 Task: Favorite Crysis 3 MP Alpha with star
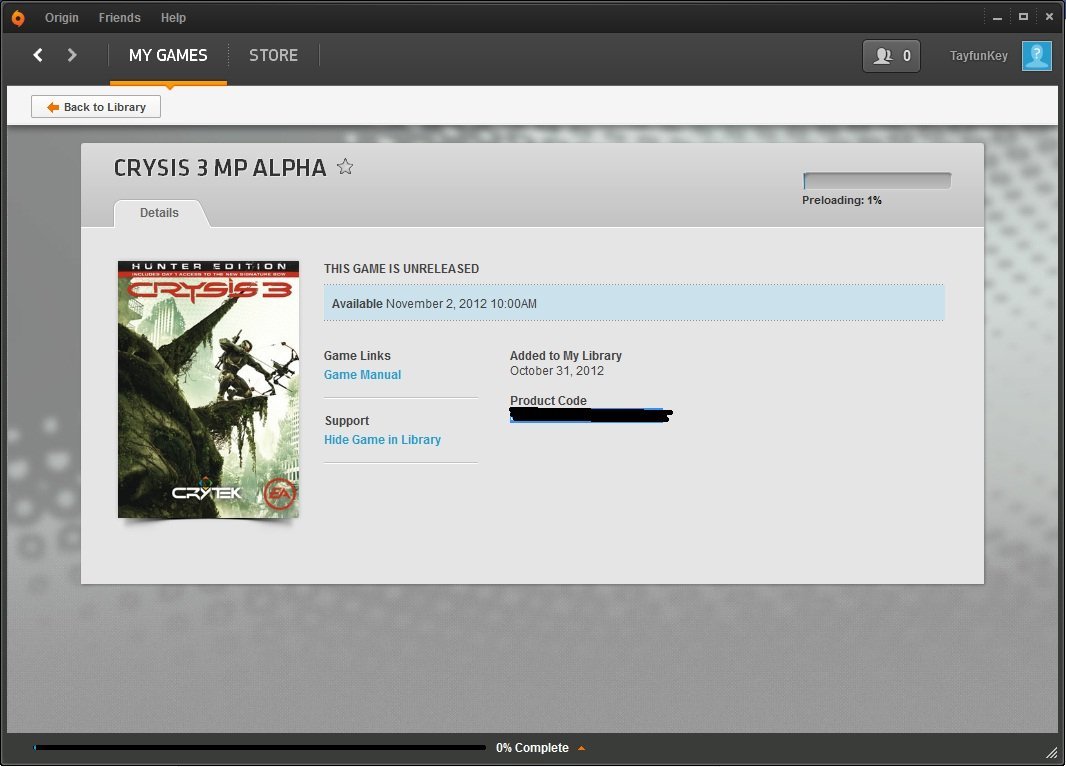[345, 167]
